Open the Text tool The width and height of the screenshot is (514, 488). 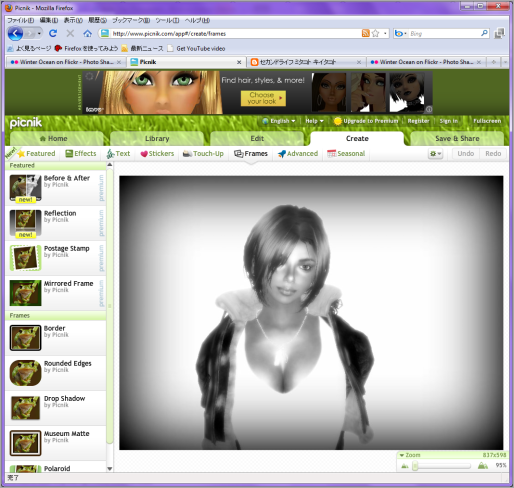tap(118, 154)
